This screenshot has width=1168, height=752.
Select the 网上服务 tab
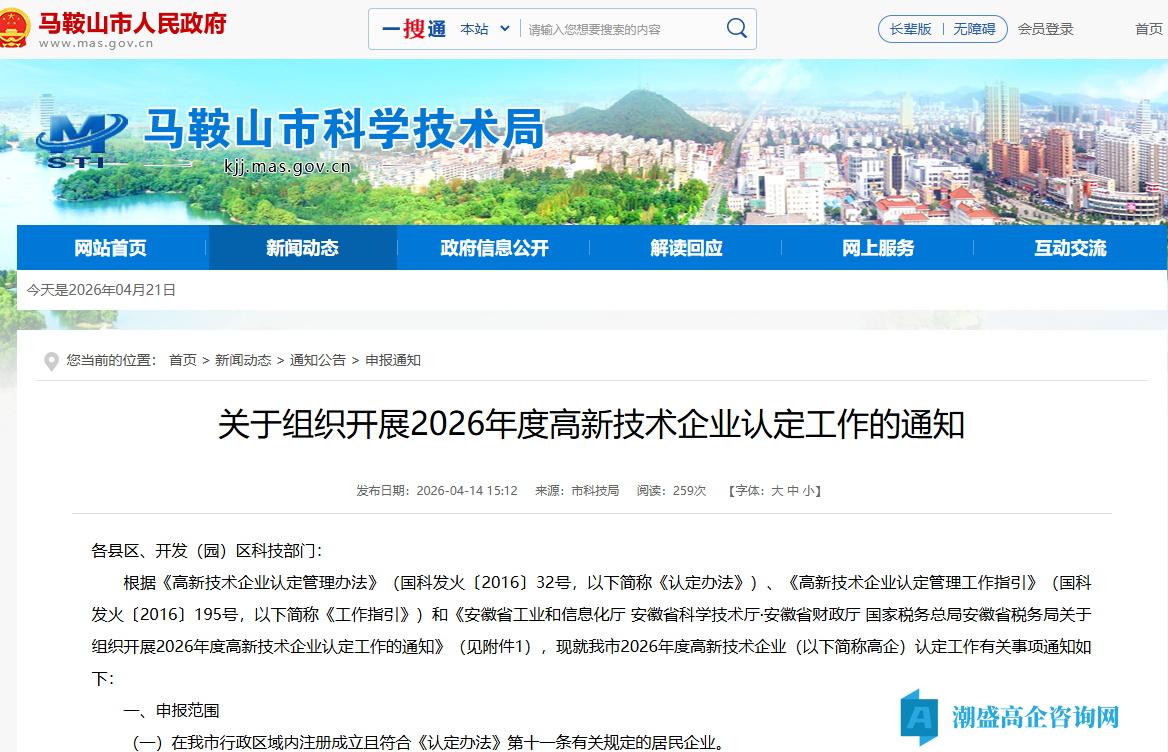click(877, 247)
